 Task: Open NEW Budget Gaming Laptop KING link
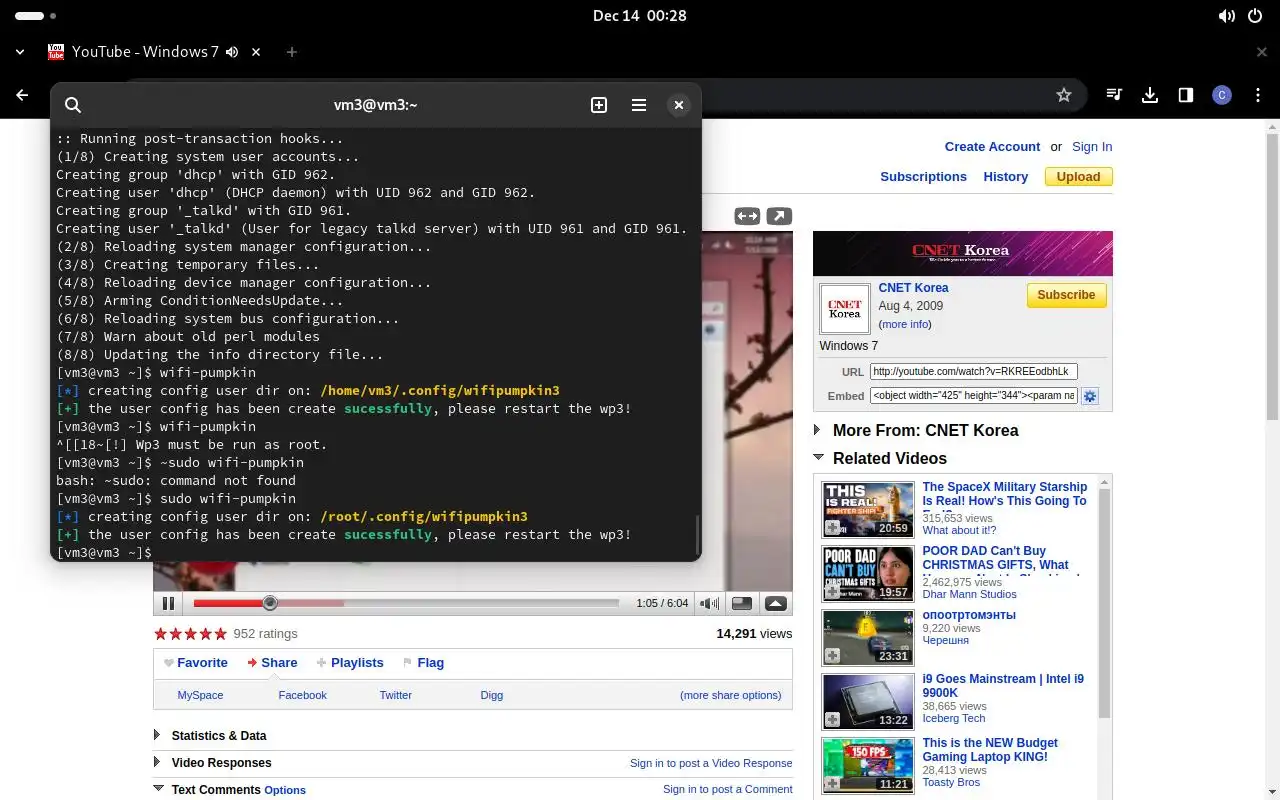coord(990,750)
